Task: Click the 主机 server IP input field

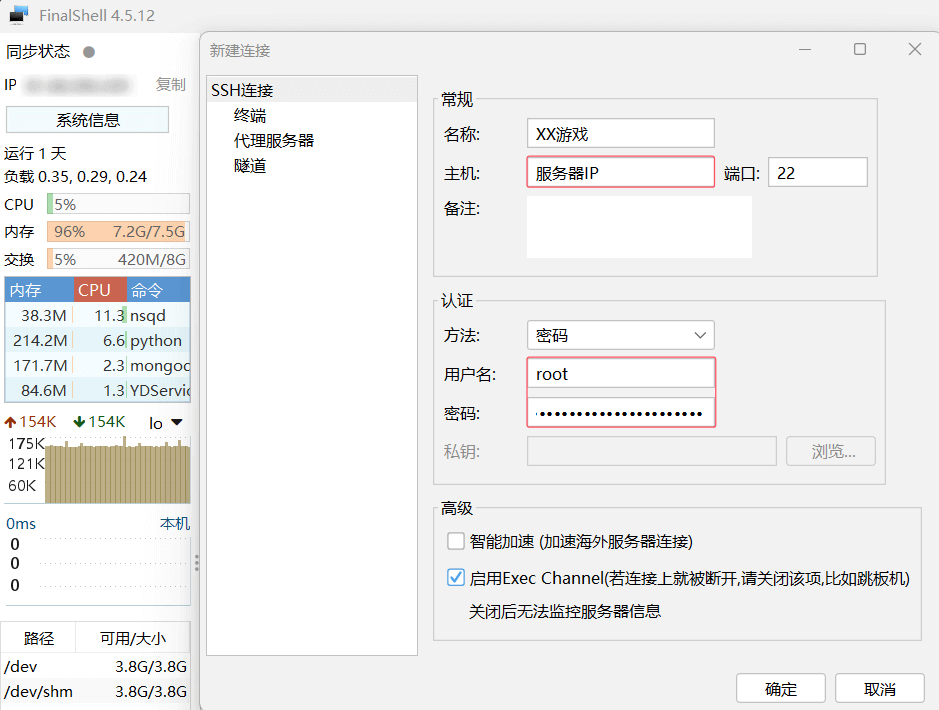Action: click(x=620, y=173)
